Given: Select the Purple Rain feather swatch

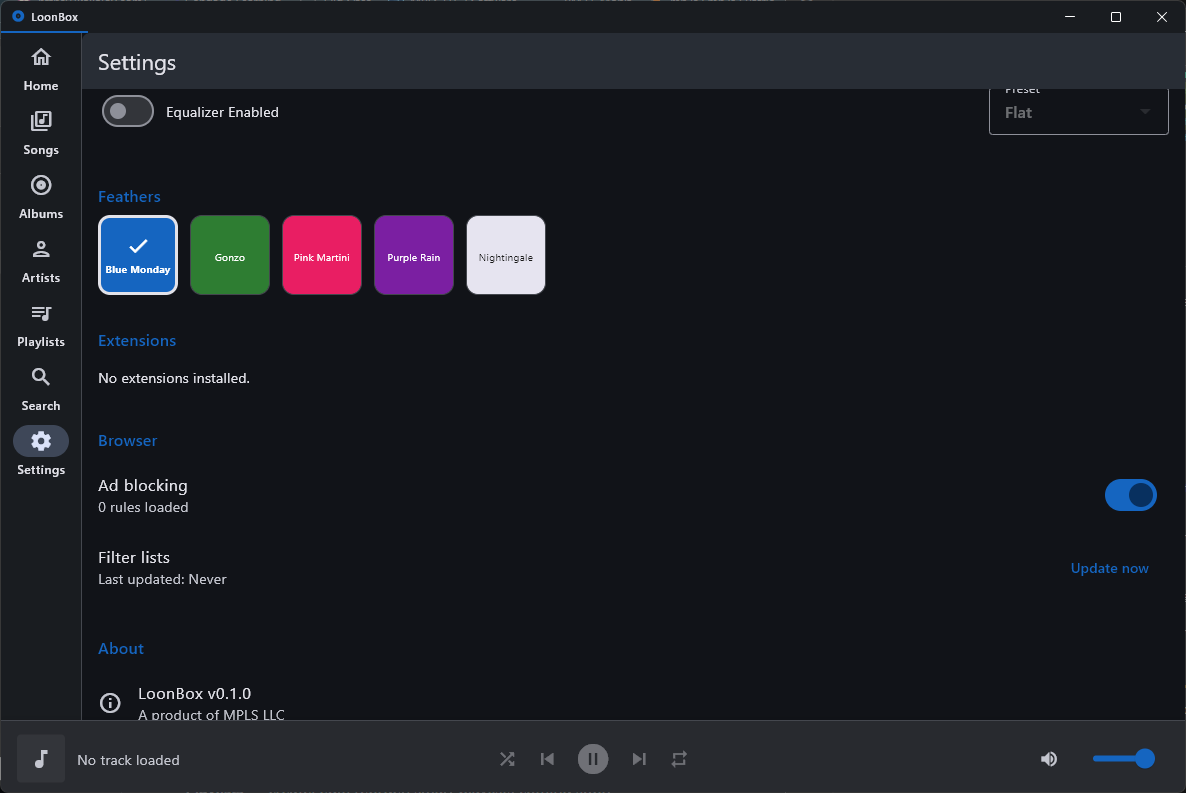Looking at the screenshot, I should click(x=413, y=254).
